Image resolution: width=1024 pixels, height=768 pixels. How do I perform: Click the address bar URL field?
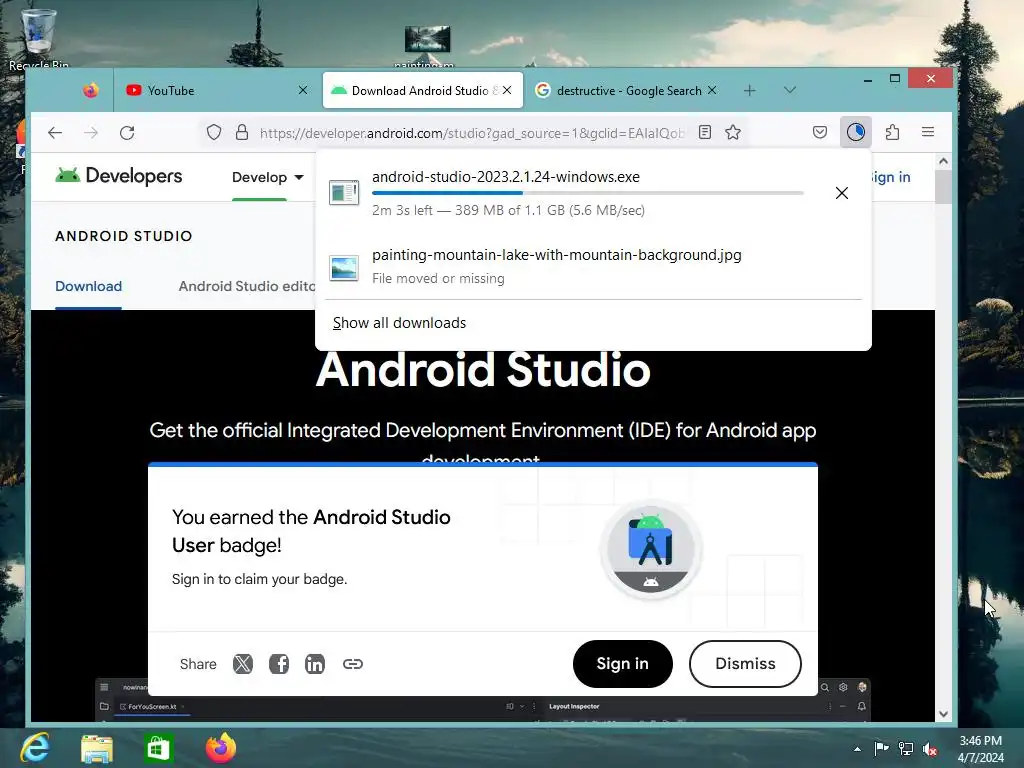[472, 133]
